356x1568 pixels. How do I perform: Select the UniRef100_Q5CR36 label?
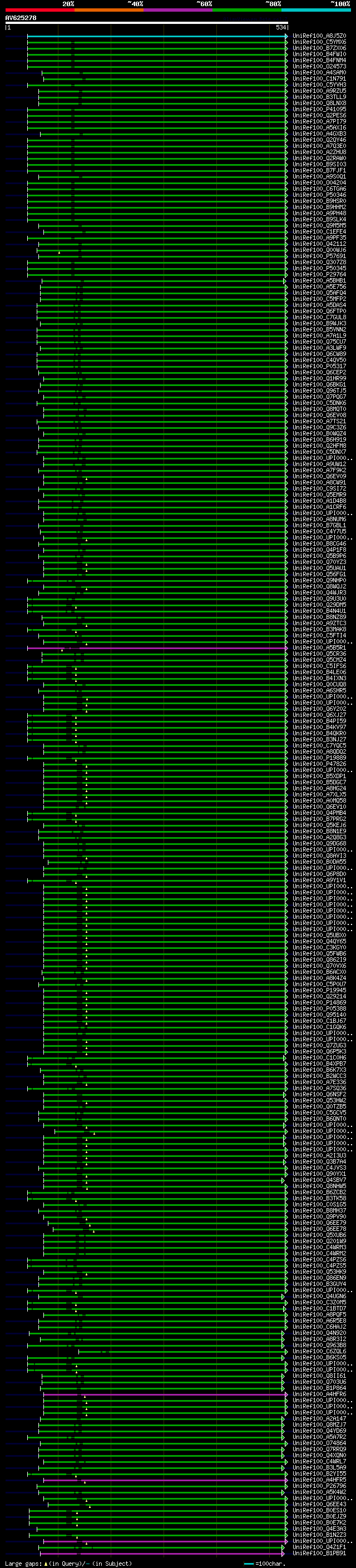coord(319,654)
